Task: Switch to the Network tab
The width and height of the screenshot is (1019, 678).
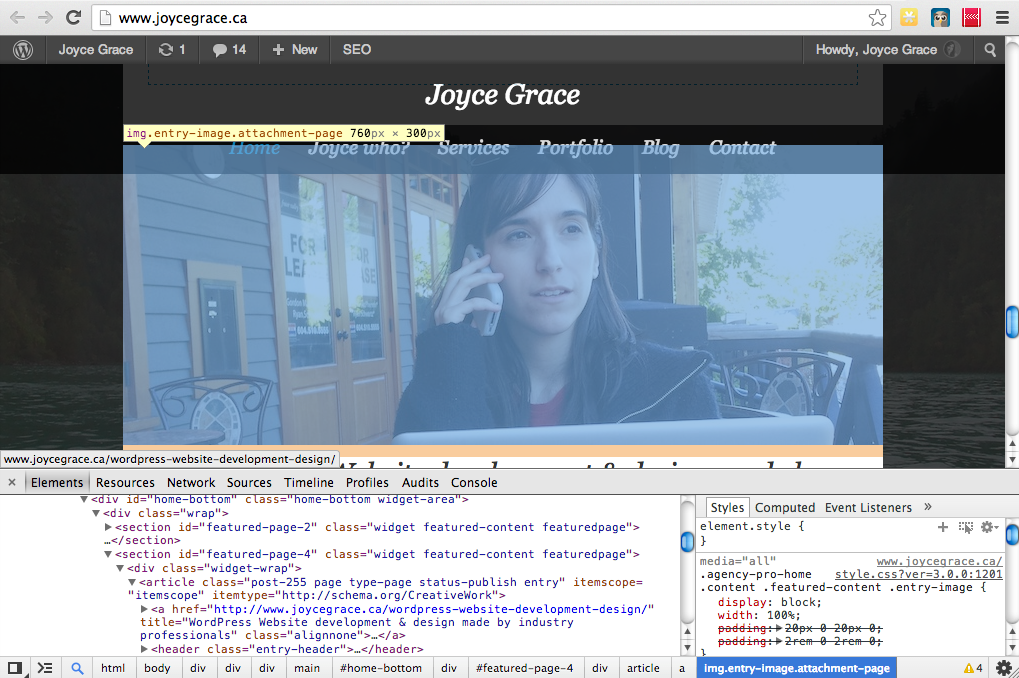Action: click(191, 482)
